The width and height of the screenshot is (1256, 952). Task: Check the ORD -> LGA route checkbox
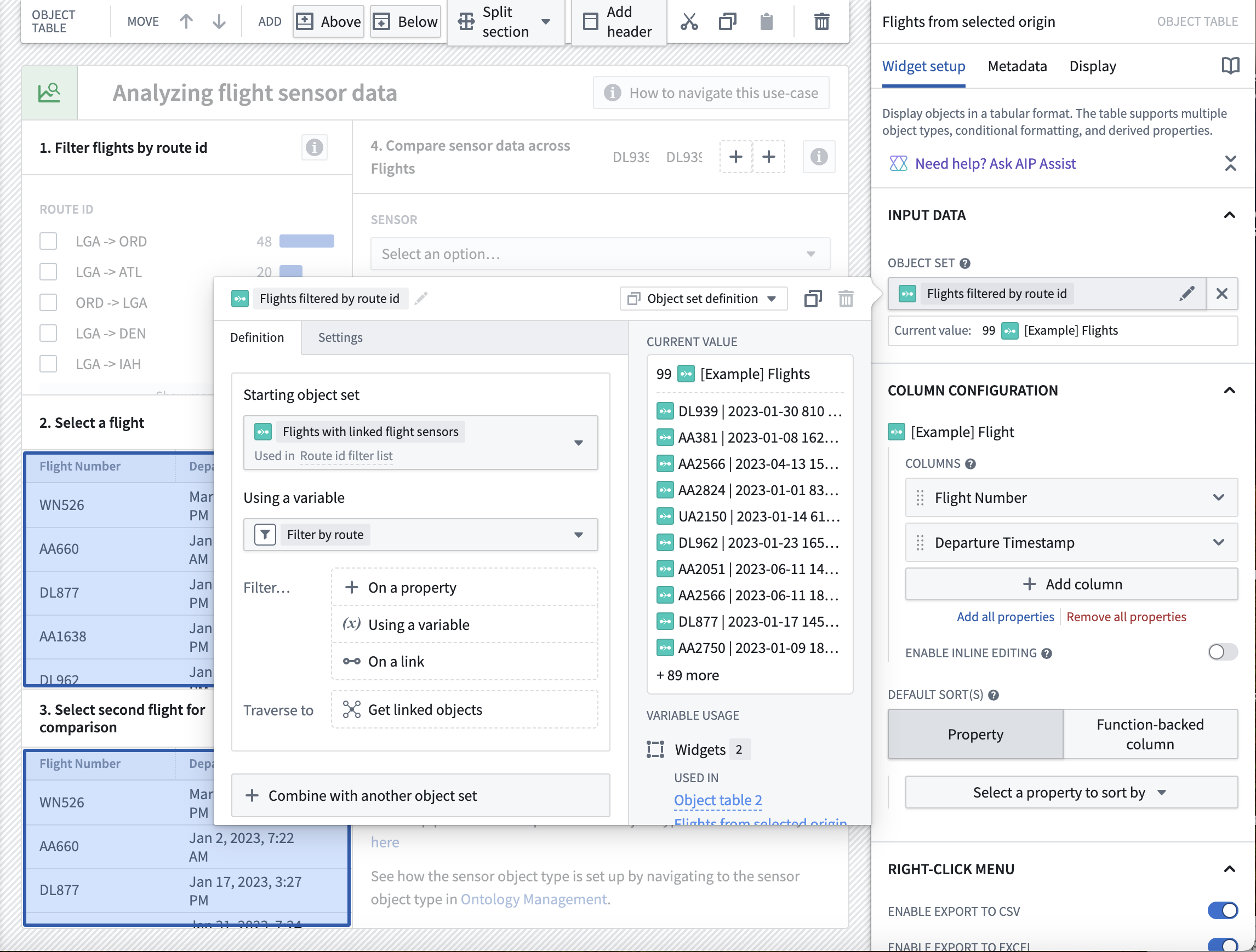click(48, 302)
